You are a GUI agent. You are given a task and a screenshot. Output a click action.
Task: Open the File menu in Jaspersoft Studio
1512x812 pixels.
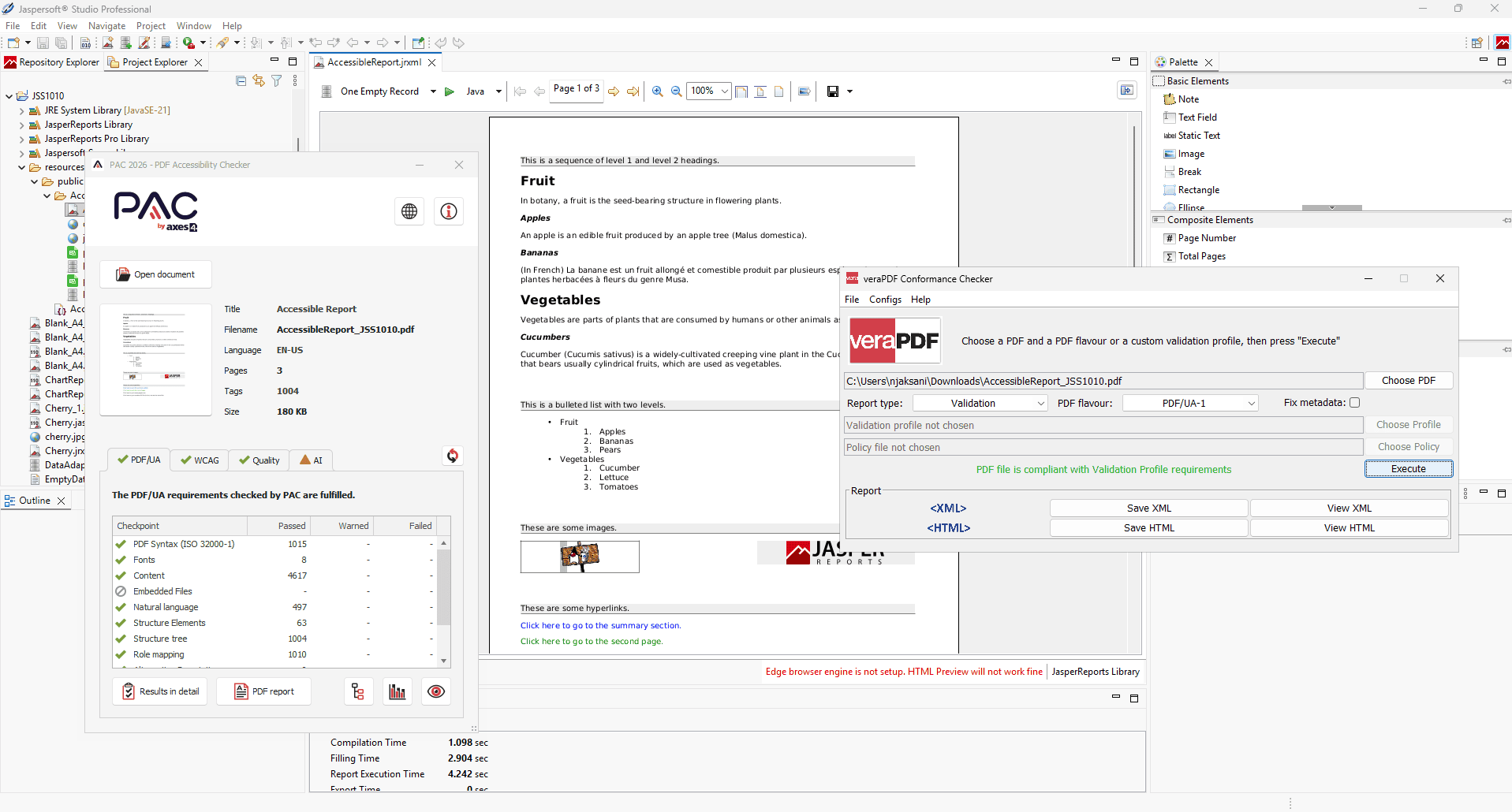[13, 26]
